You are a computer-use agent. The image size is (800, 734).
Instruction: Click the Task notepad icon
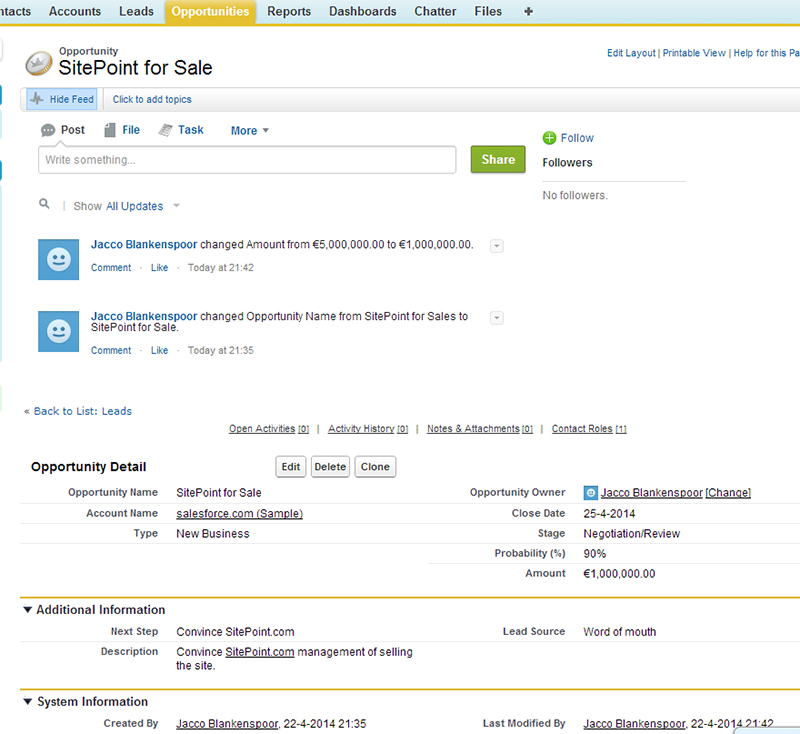(x=166, y=130)
